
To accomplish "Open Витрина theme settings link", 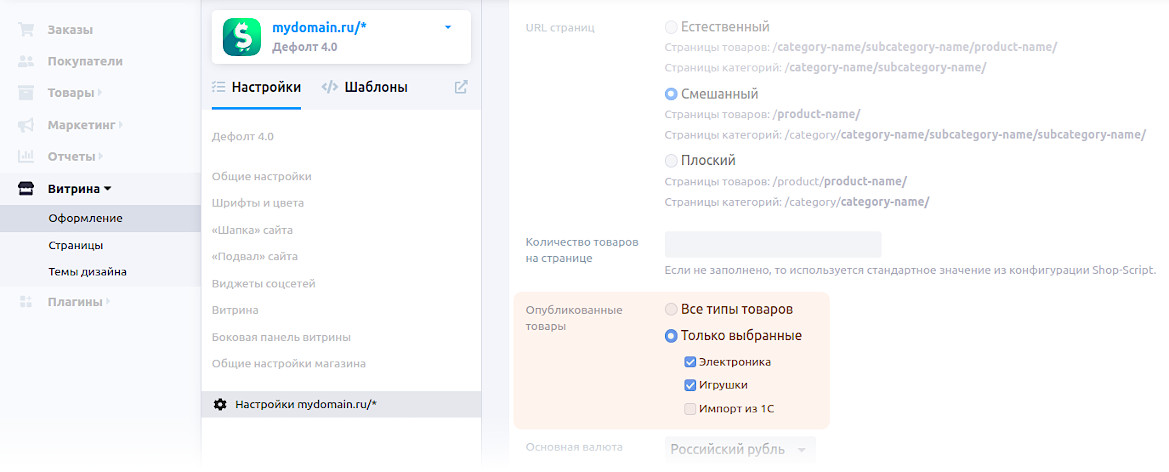I will point(235,310).
